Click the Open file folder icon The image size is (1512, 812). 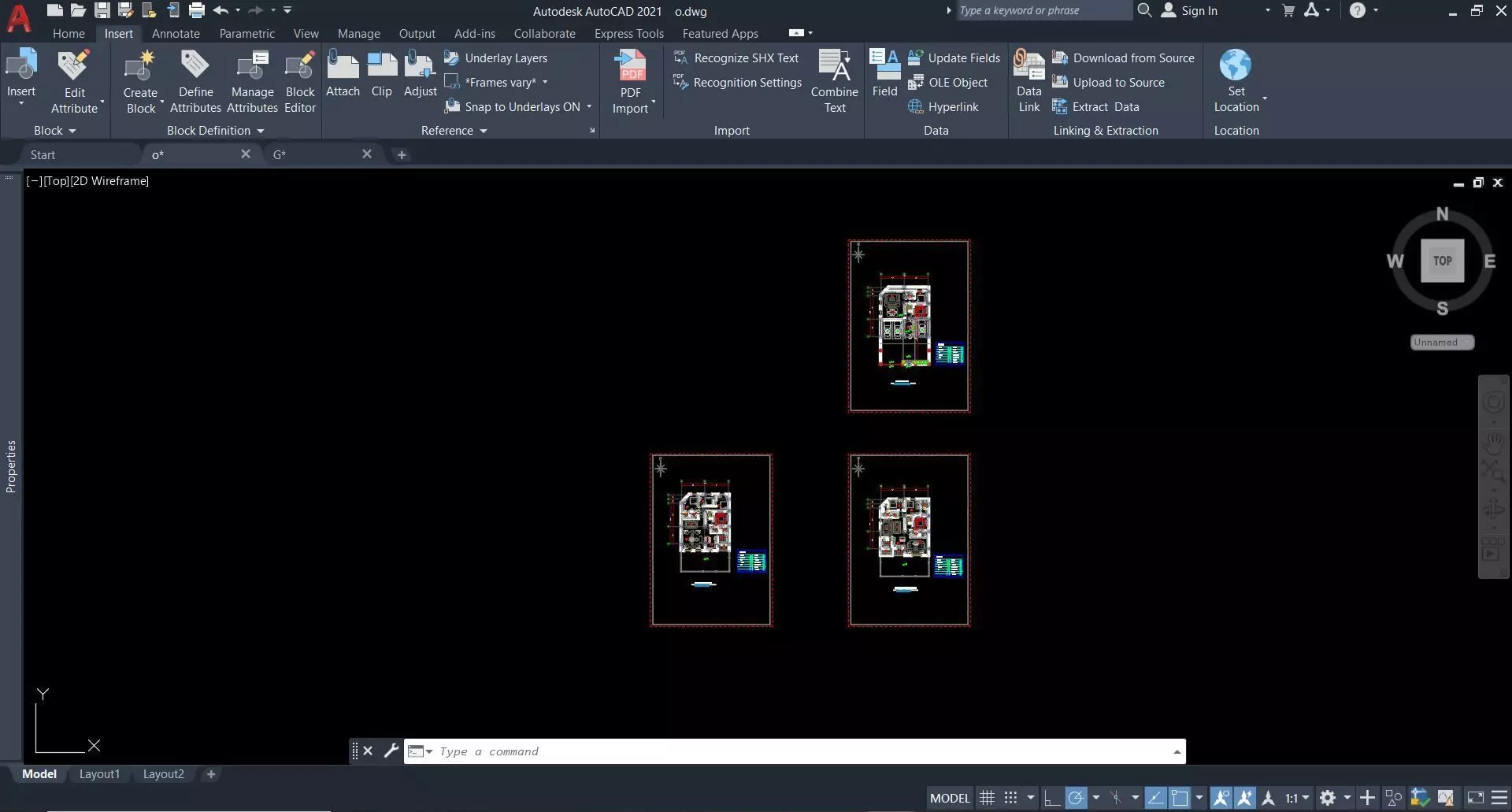[78, 10]
